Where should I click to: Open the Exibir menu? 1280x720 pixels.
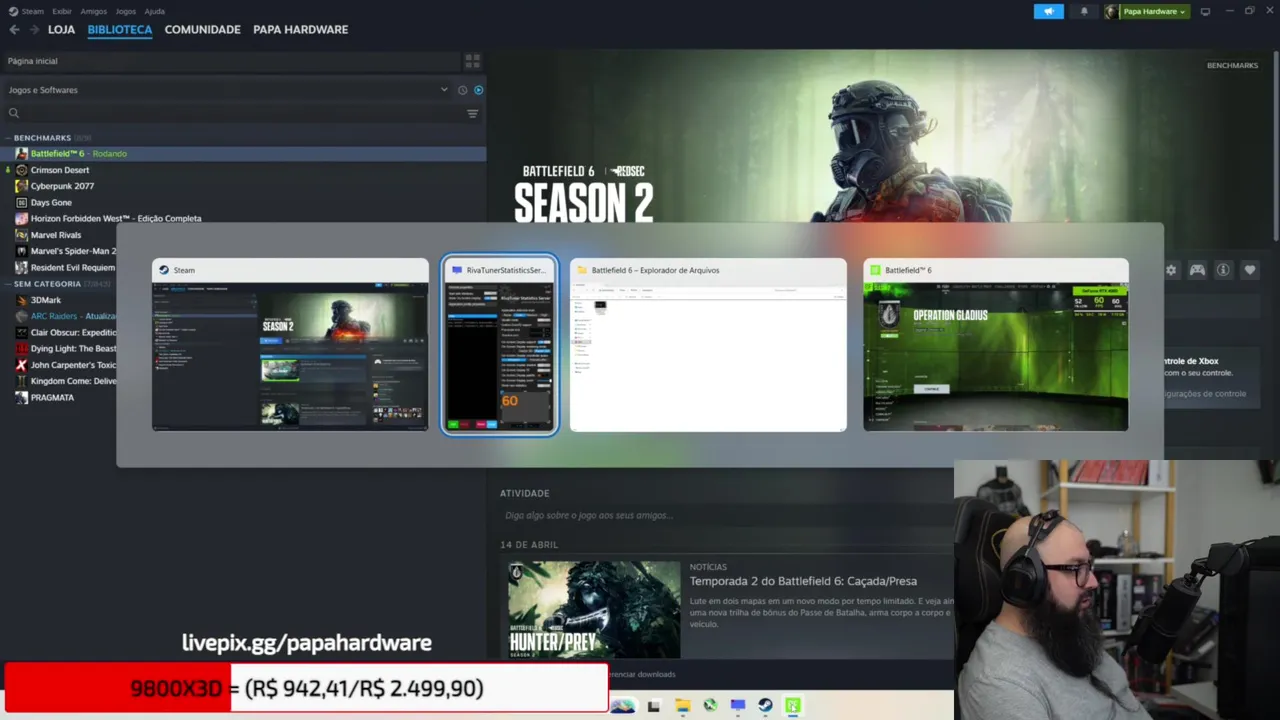(62, 11)
